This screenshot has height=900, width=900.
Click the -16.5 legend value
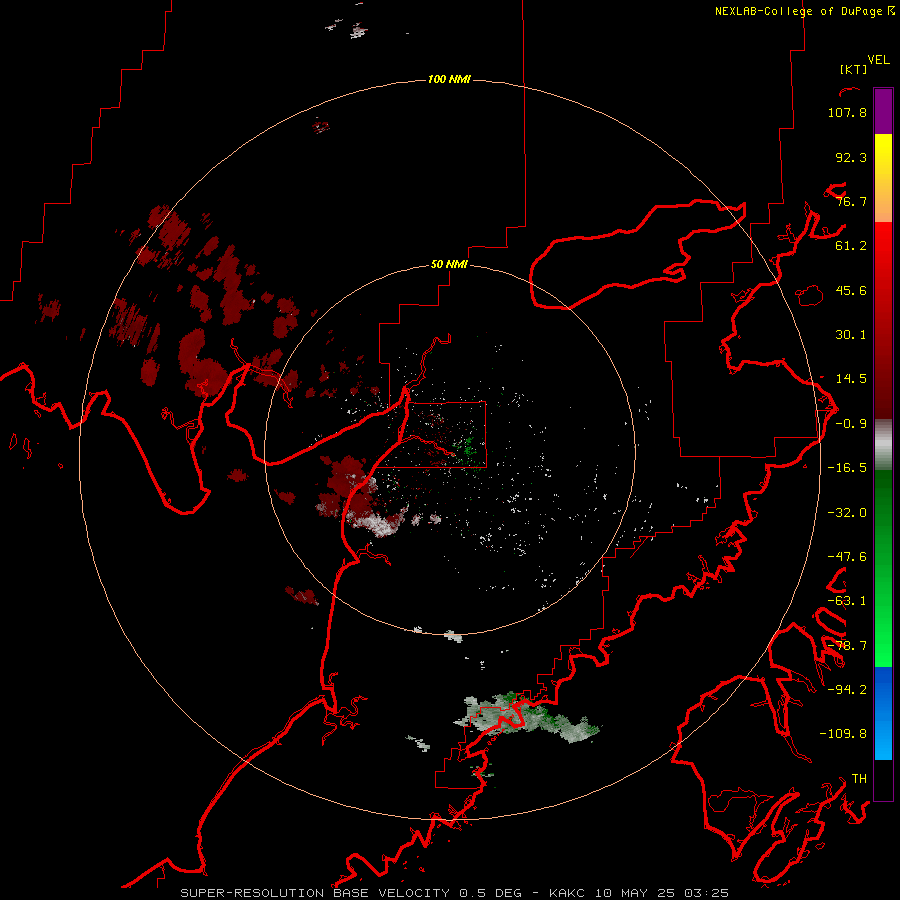pos(847,468)
